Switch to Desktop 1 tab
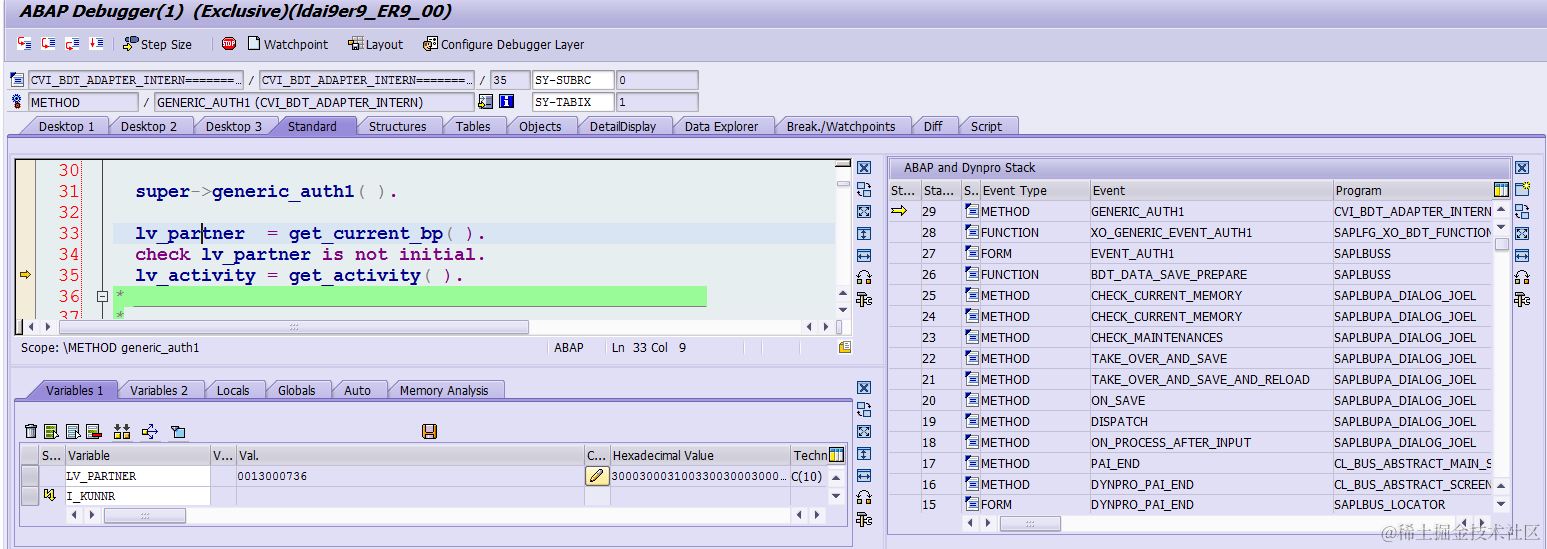The width and height of the screenshot is (1547, 549). [66, 126]
